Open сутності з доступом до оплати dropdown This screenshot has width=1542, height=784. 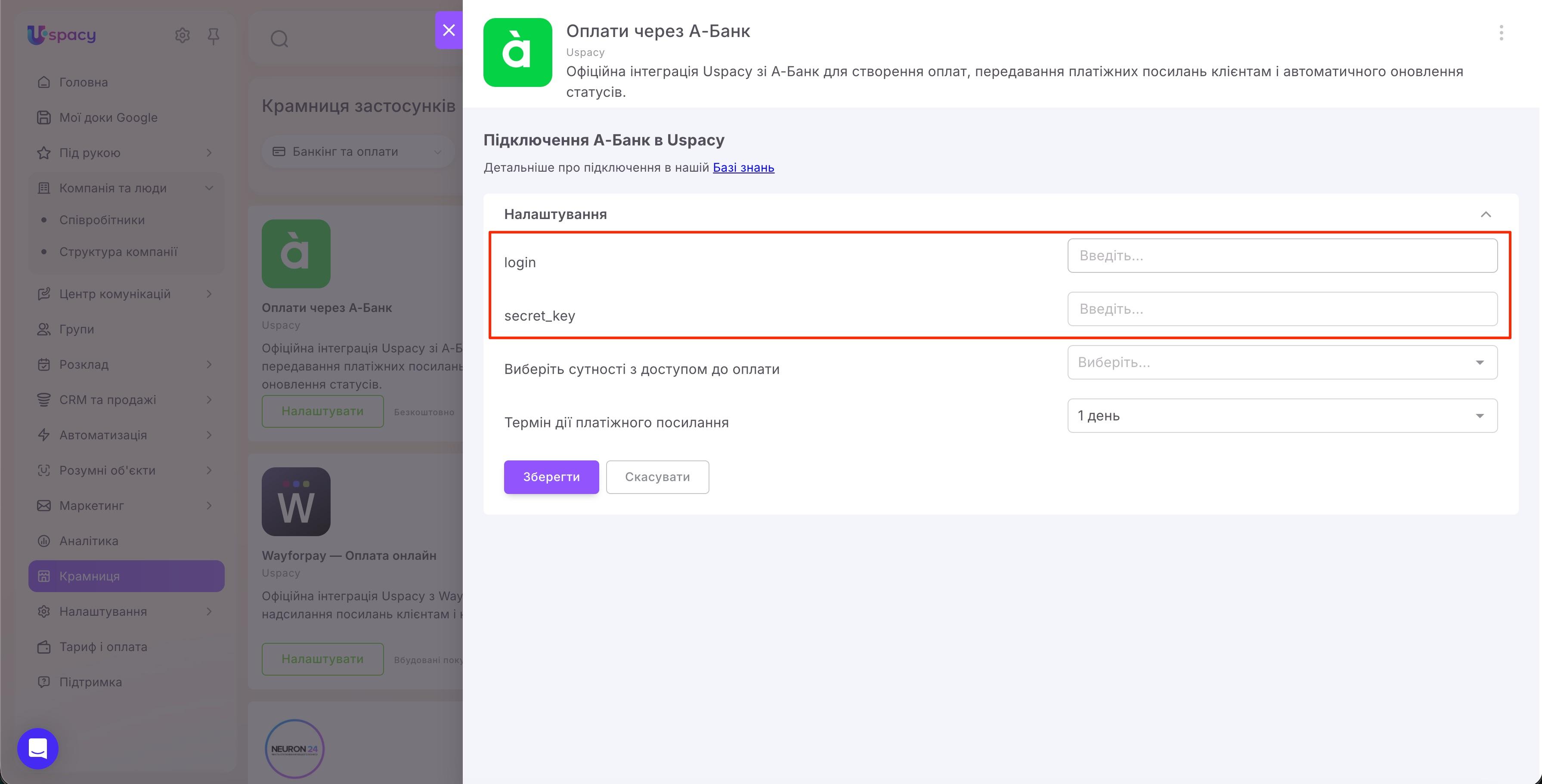1282,362
